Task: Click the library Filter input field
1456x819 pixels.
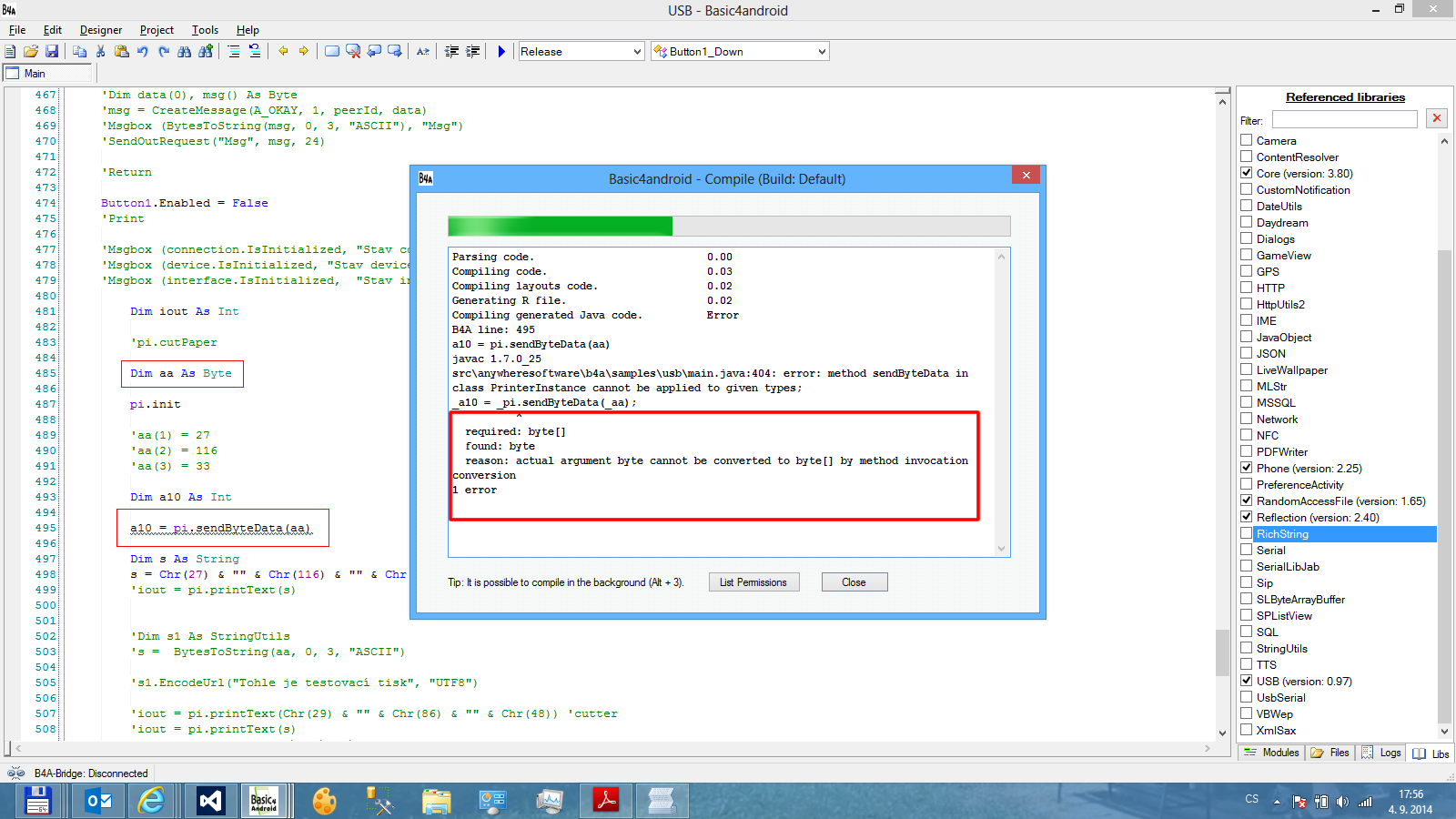Action: pos(1344,119)
